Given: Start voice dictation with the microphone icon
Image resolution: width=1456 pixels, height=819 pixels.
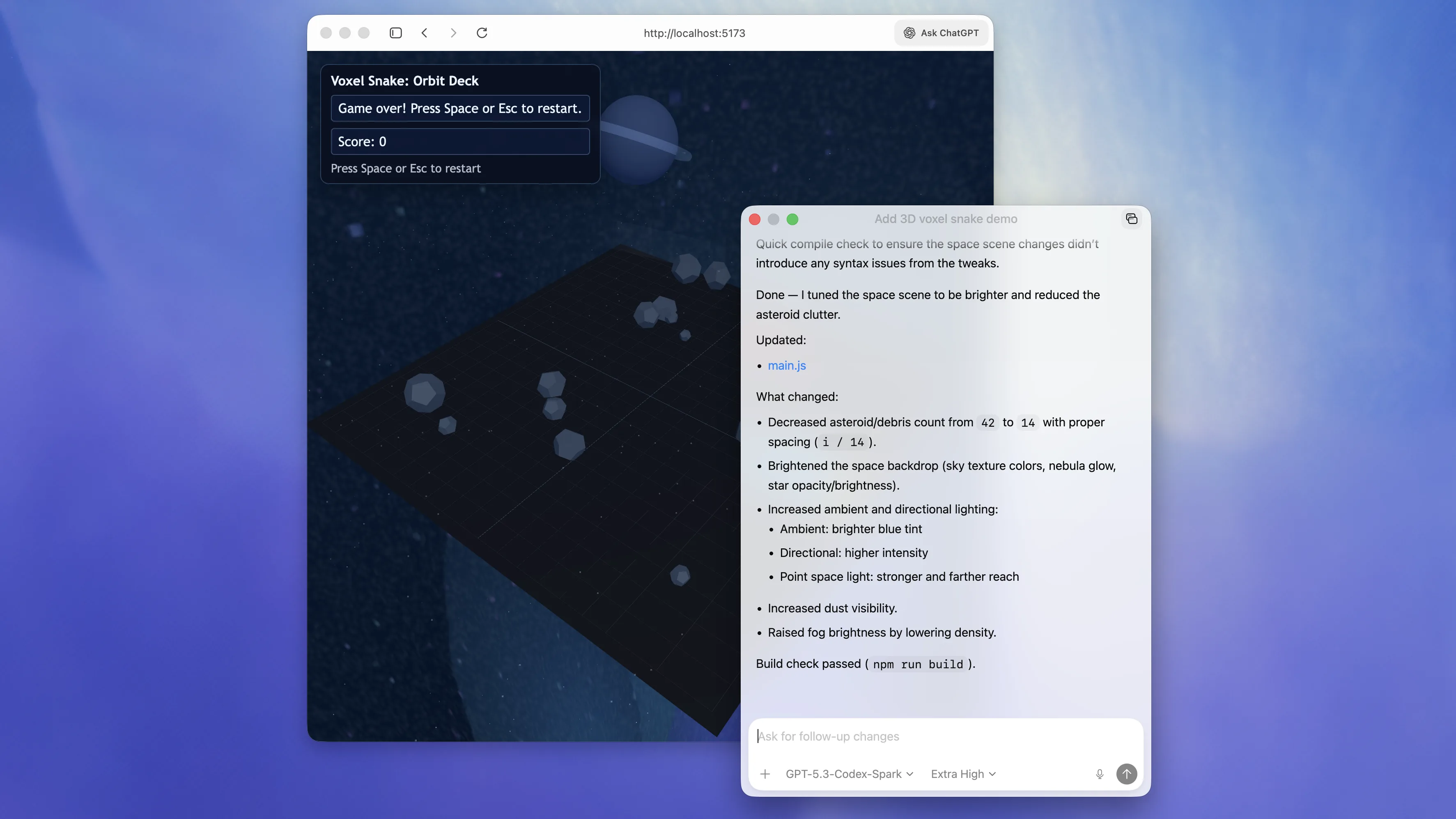Looking at the screenshot, I should click(1099, 774).
